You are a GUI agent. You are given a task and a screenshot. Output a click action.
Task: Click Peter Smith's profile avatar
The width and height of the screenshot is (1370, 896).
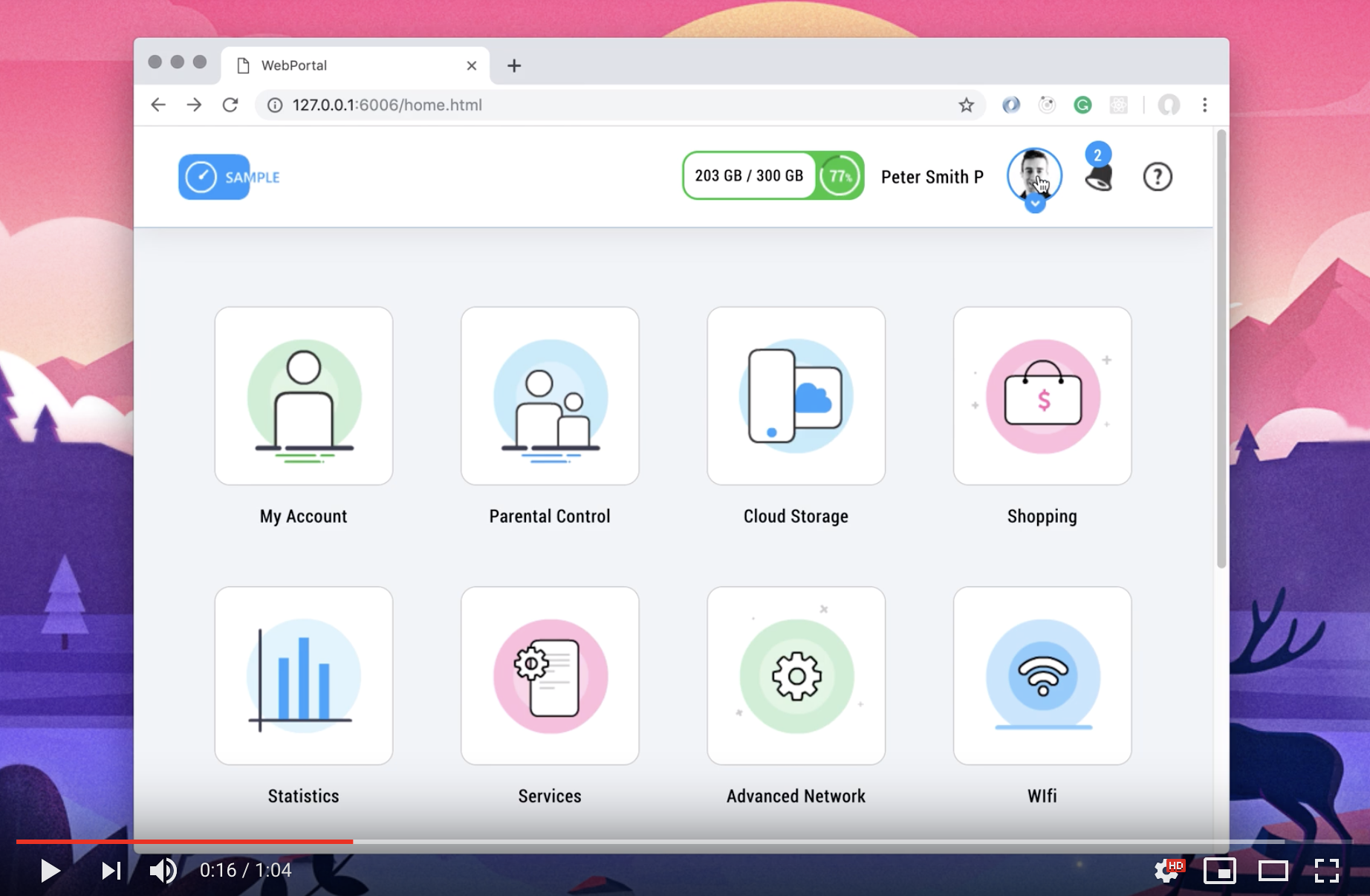coord(1034,175)
